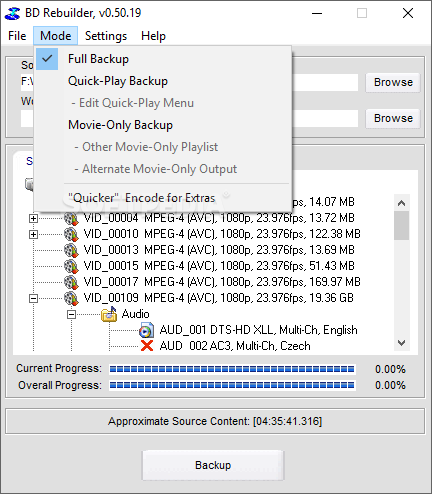Collapse the Audio folder node
Viewport: 432px width, 494px height.
tap(71, 314)
